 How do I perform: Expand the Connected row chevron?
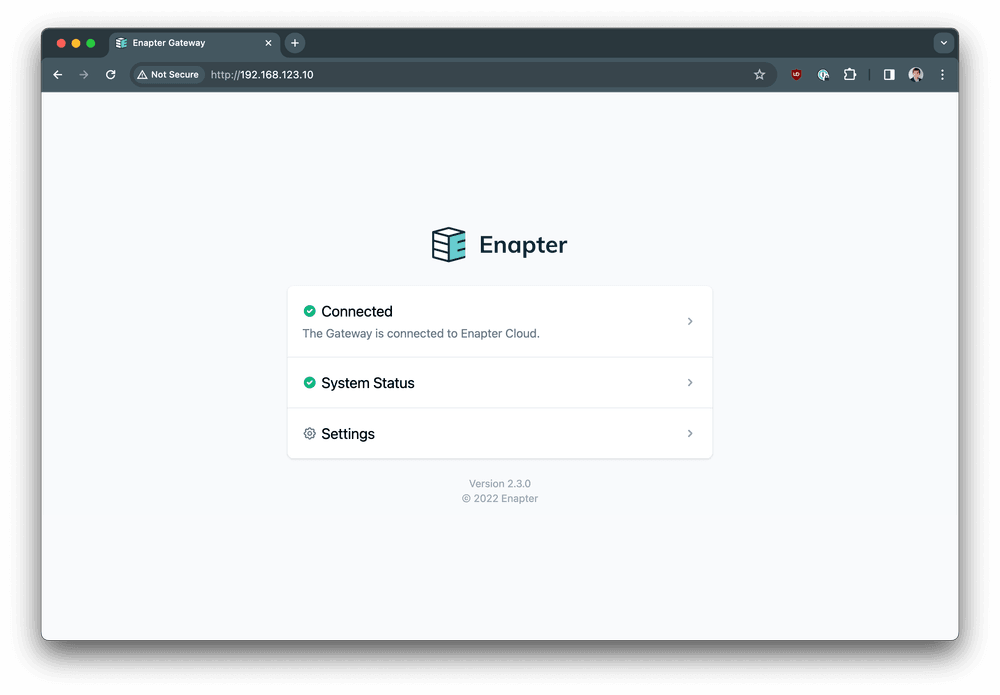click(x=689, y=321)
